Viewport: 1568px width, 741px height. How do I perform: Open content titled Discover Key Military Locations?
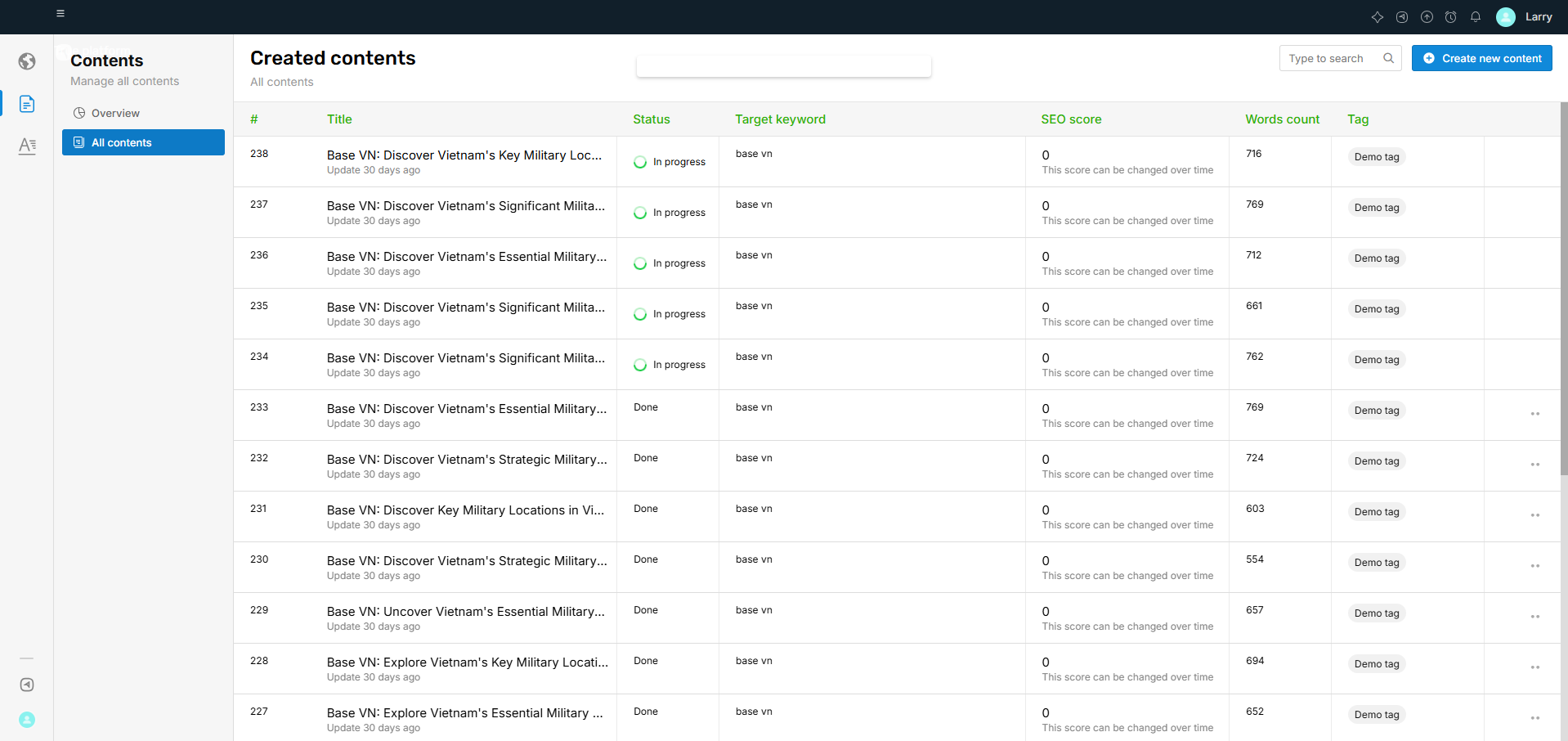pyautogui.click(x=465, y=510)
